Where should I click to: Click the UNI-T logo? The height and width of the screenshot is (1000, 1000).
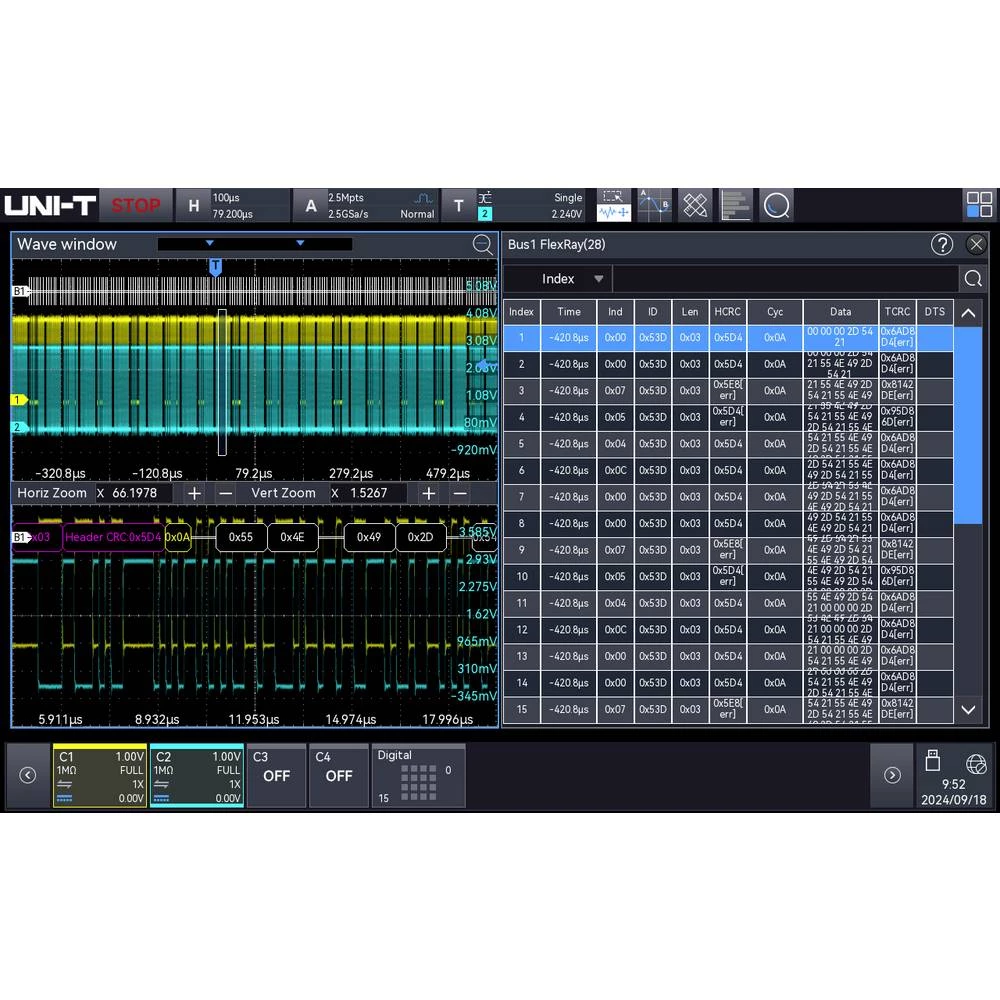[50, 205]
